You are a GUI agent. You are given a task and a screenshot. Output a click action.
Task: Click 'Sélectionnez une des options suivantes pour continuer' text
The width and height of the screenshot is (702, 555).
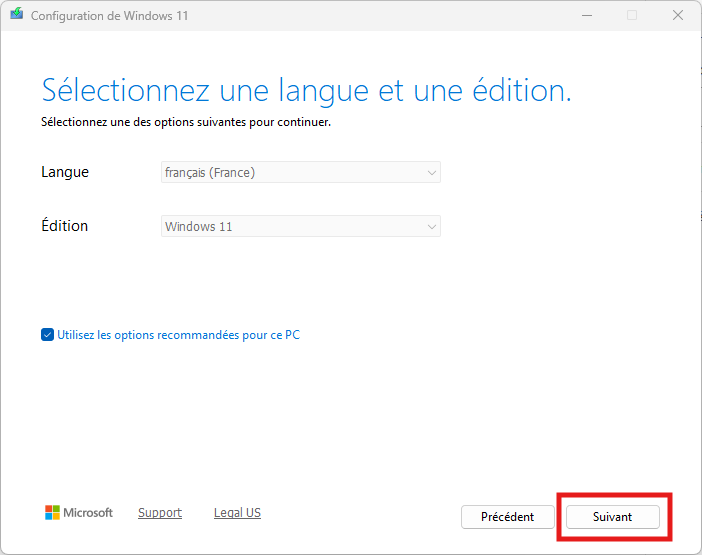tap(186, 122)
